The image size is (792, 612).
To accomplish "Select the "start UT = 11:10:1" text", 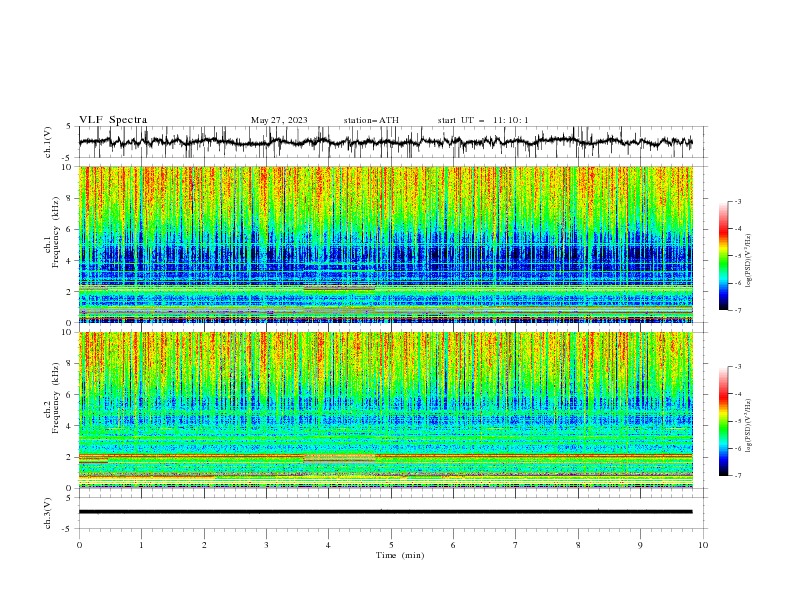I will point(483,120).
